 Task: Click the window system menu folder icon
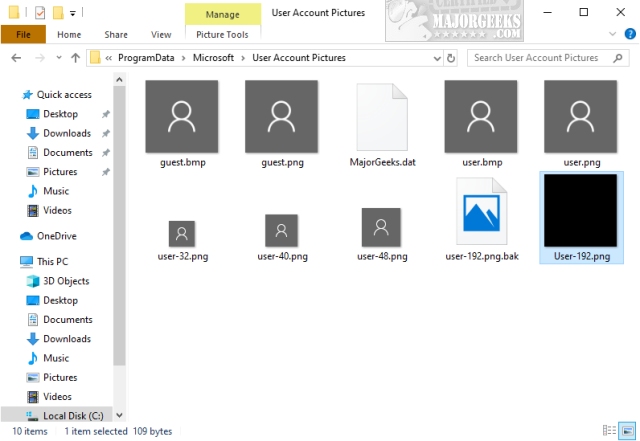[x=14, y=13]
